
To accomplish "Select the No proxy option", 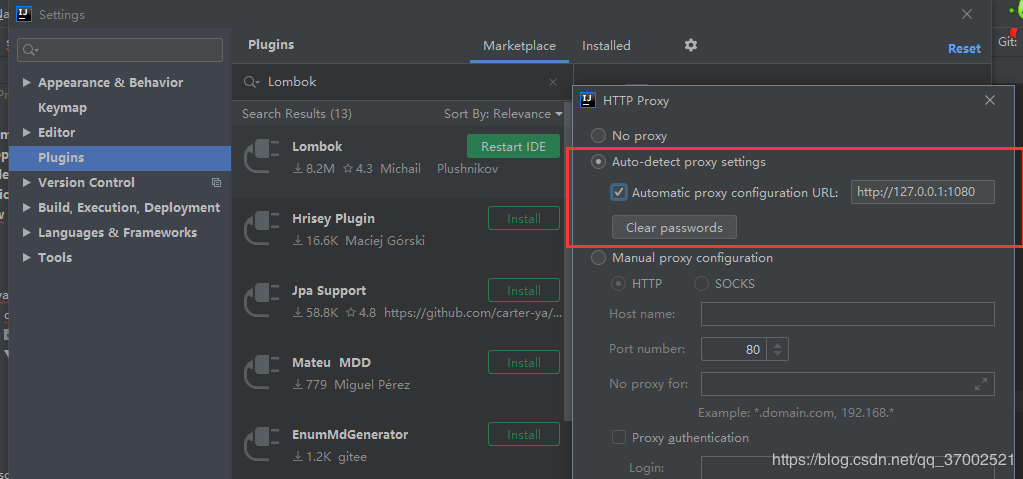I will (x=598, y=136).
